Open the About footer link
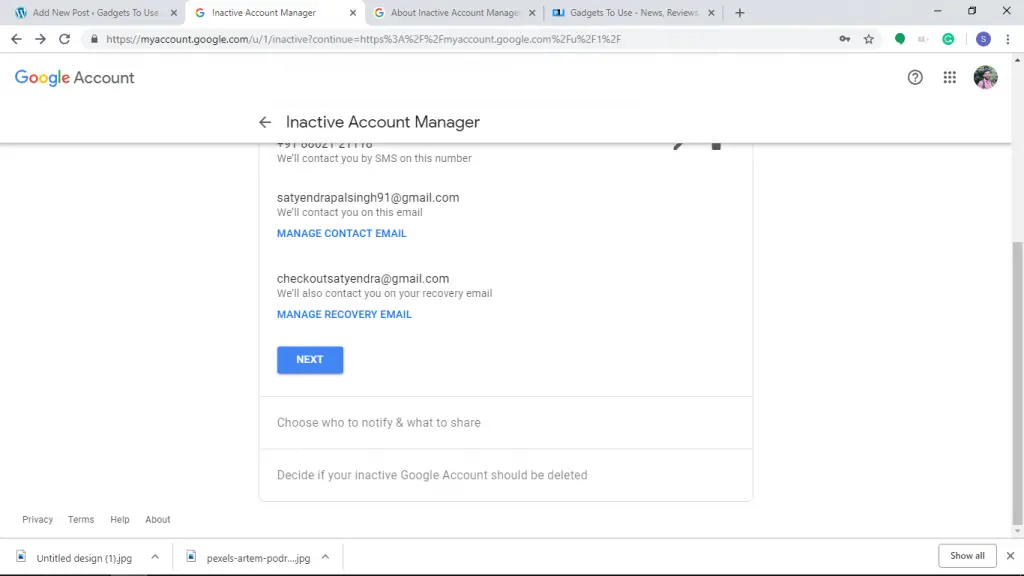Screen dimensions: 1024x576 pos(157,519)
